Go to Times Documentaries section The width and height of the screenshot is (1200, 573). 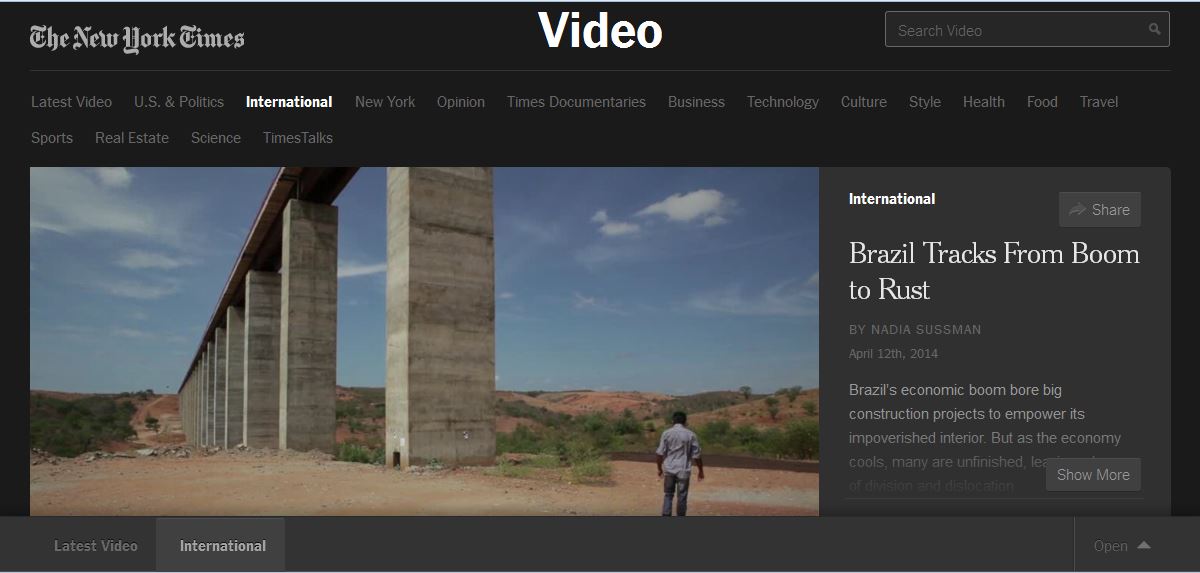(576, 102)
